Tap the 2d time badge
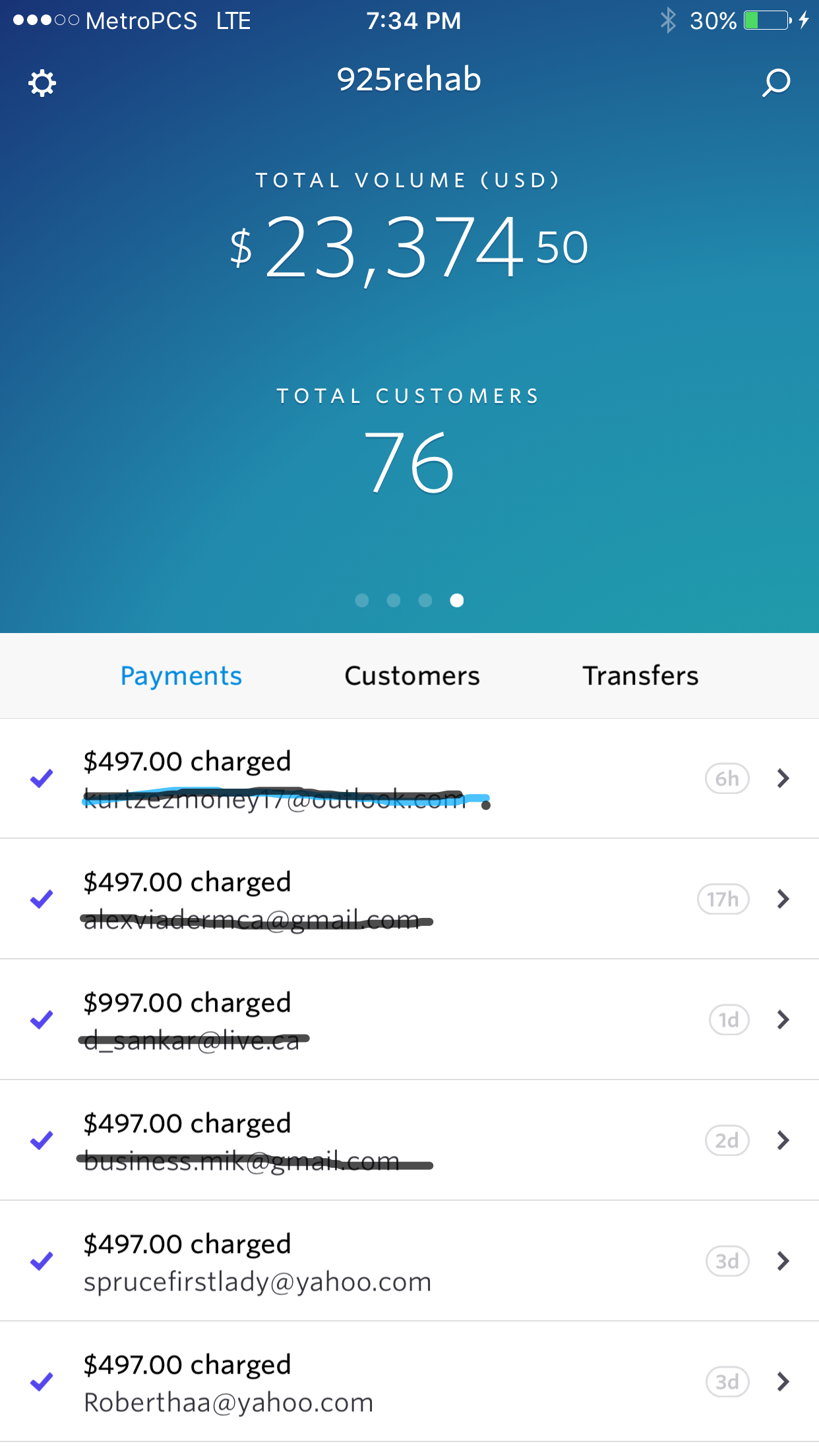This screenshot has height=1456, width=819. tap(727, 1141)
